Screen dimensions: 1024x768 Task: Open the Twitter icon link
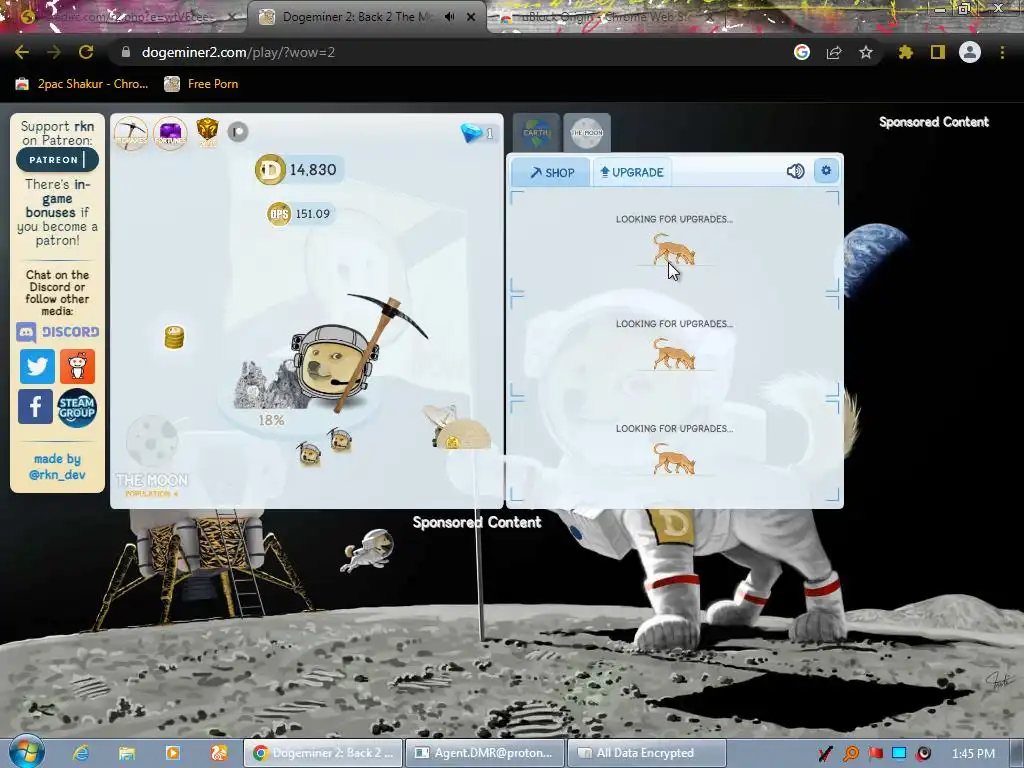coord(37,366)
